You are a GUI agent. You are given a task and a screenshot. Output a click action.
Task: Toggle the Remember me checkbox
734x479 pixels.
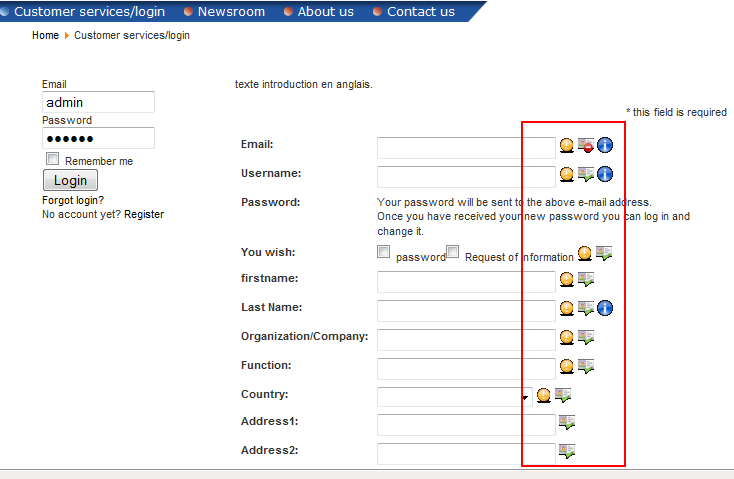(x=53, y=159)
